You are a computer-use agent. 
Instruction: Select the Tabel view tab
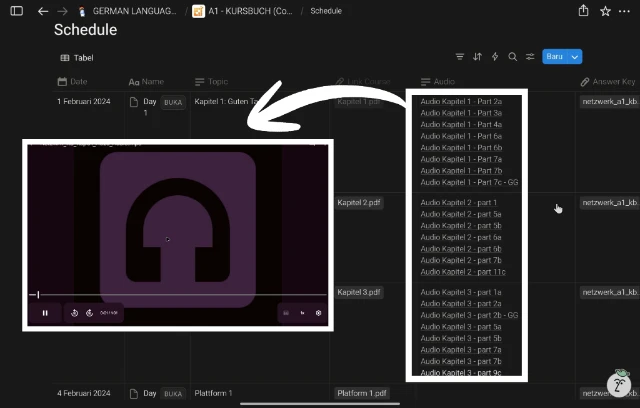pos(77,58)
